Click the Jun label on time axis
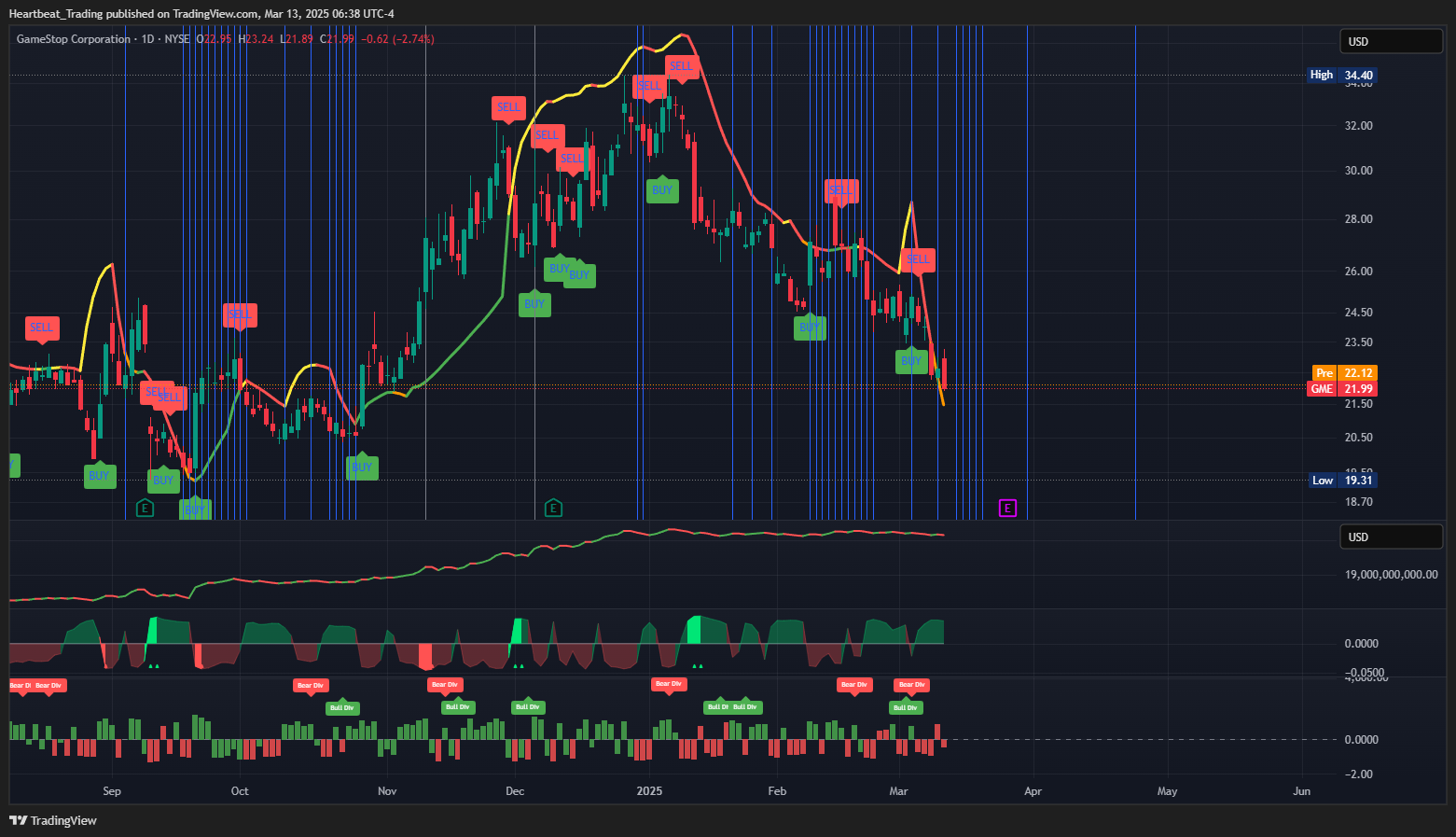The image size is (1456, 837). point(1302,791)
